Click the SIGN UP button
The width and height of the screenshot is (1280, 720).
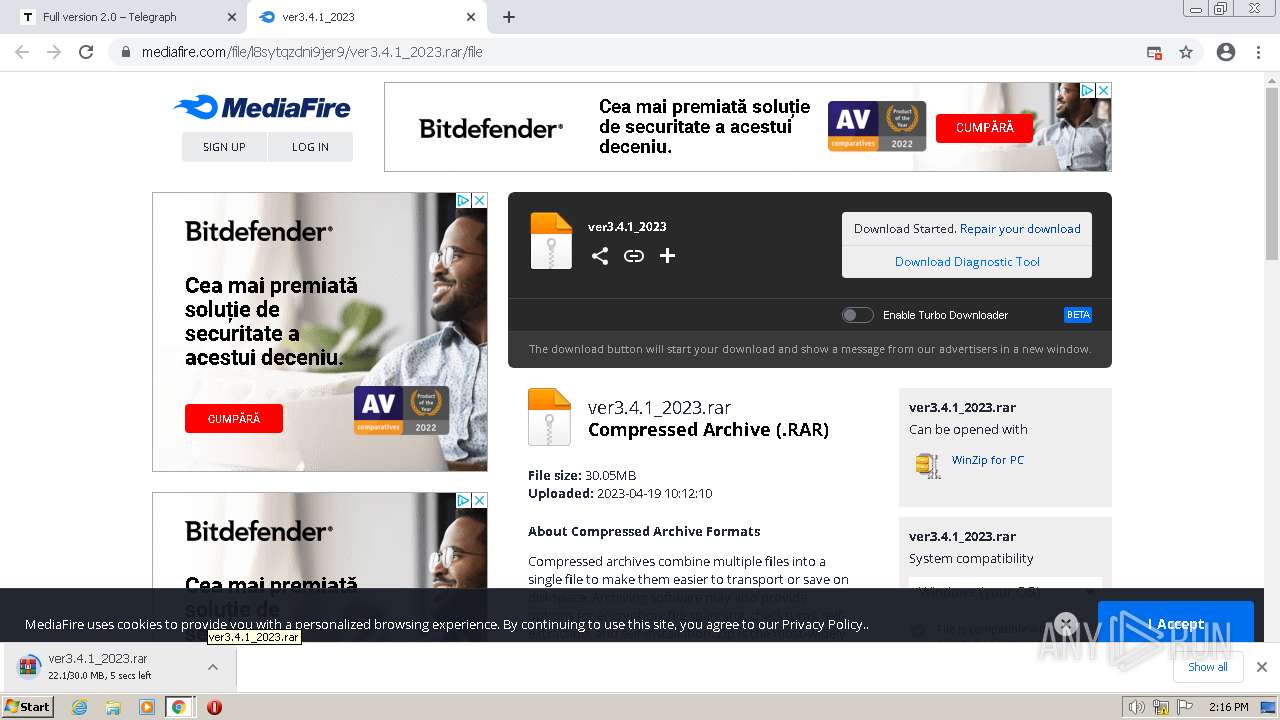pyautogui.click(x=224, y=147)
